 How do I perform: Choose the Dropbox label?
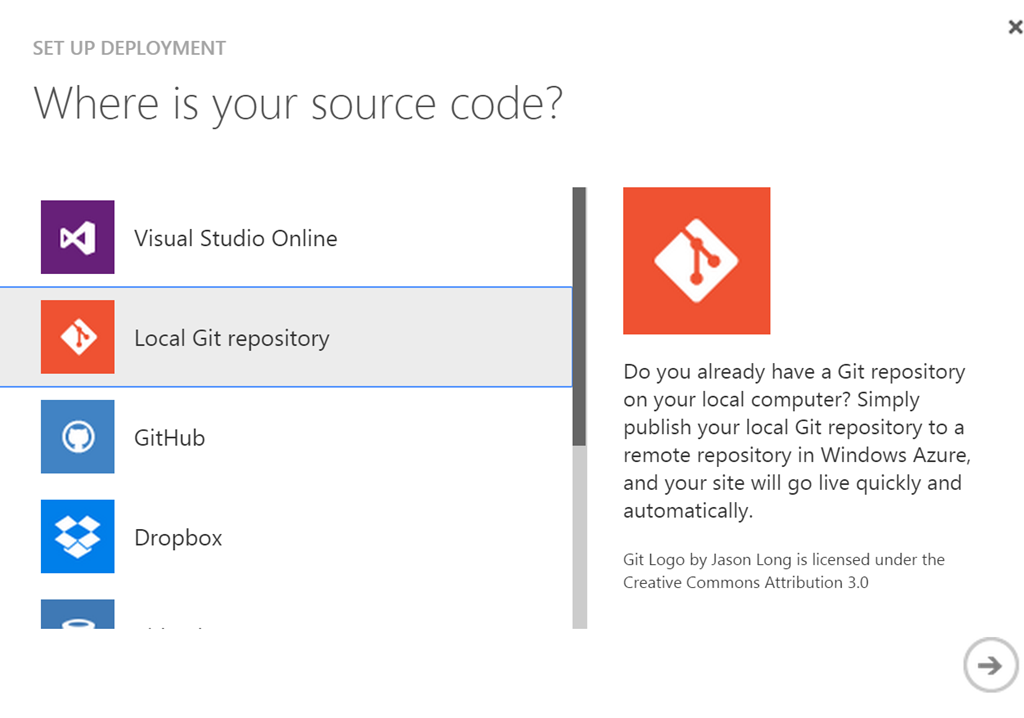178,538
